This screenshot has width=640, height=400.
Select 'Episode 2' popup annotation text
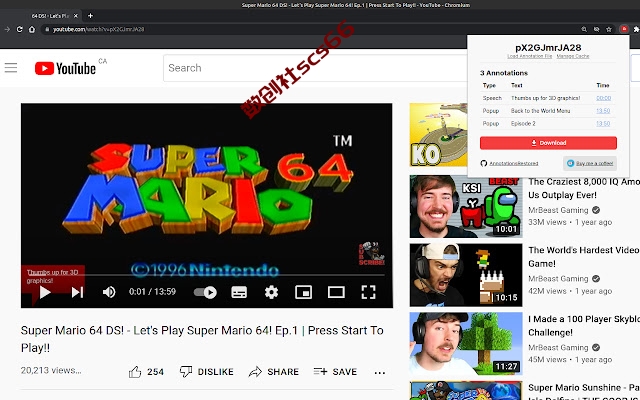click(x=523, y=124)
